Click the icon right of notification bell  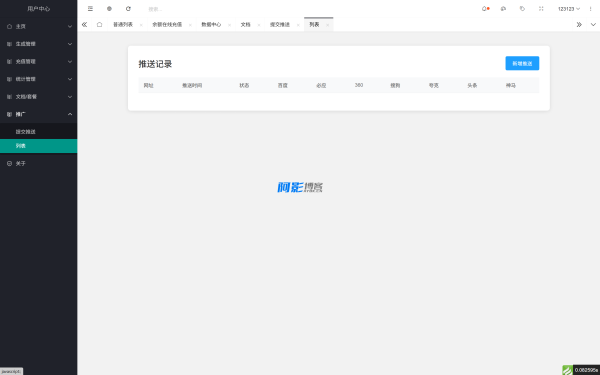[x=504, y=8]
